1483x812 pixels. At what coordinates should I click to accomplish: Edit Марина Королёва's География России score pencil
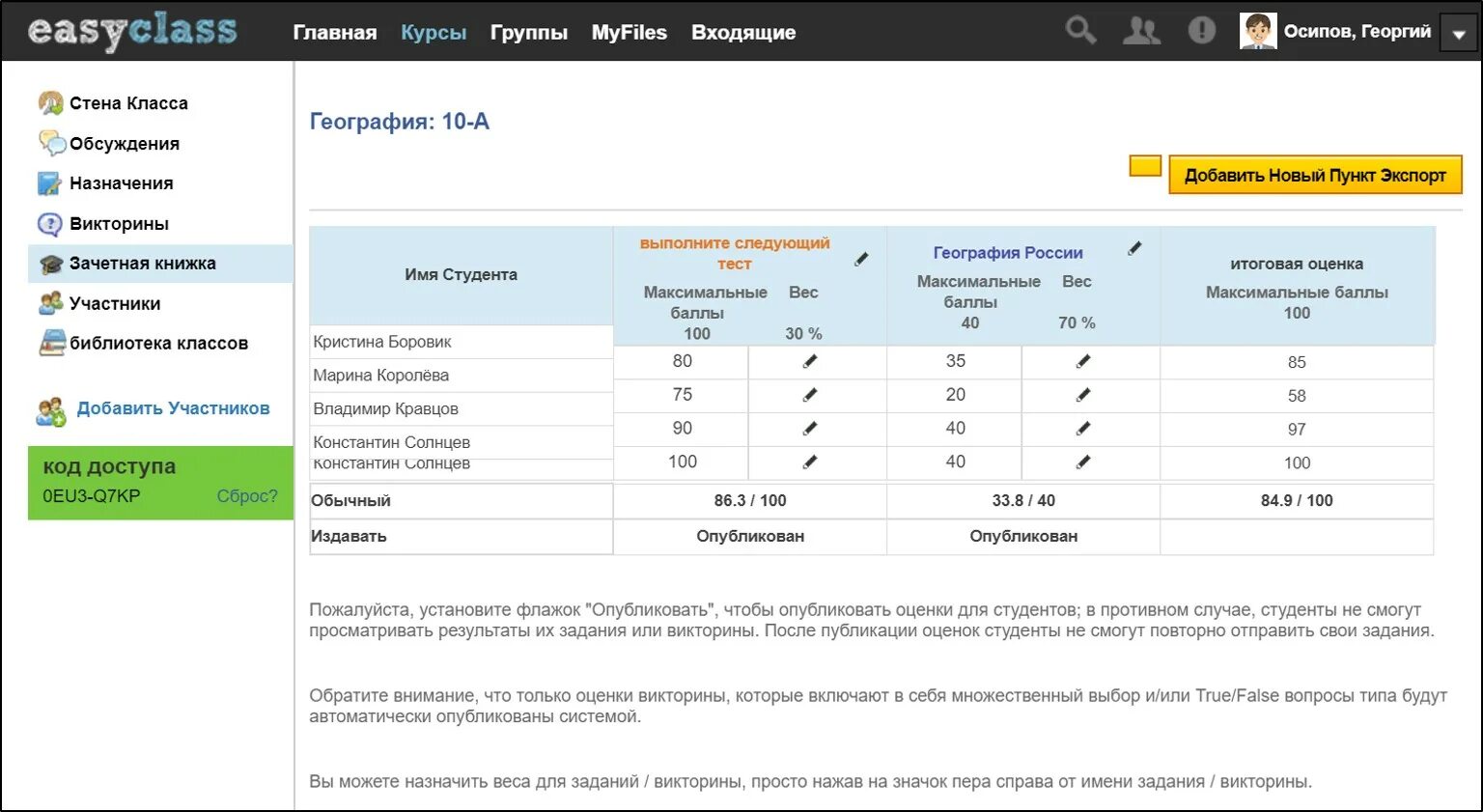[1083, 395]
